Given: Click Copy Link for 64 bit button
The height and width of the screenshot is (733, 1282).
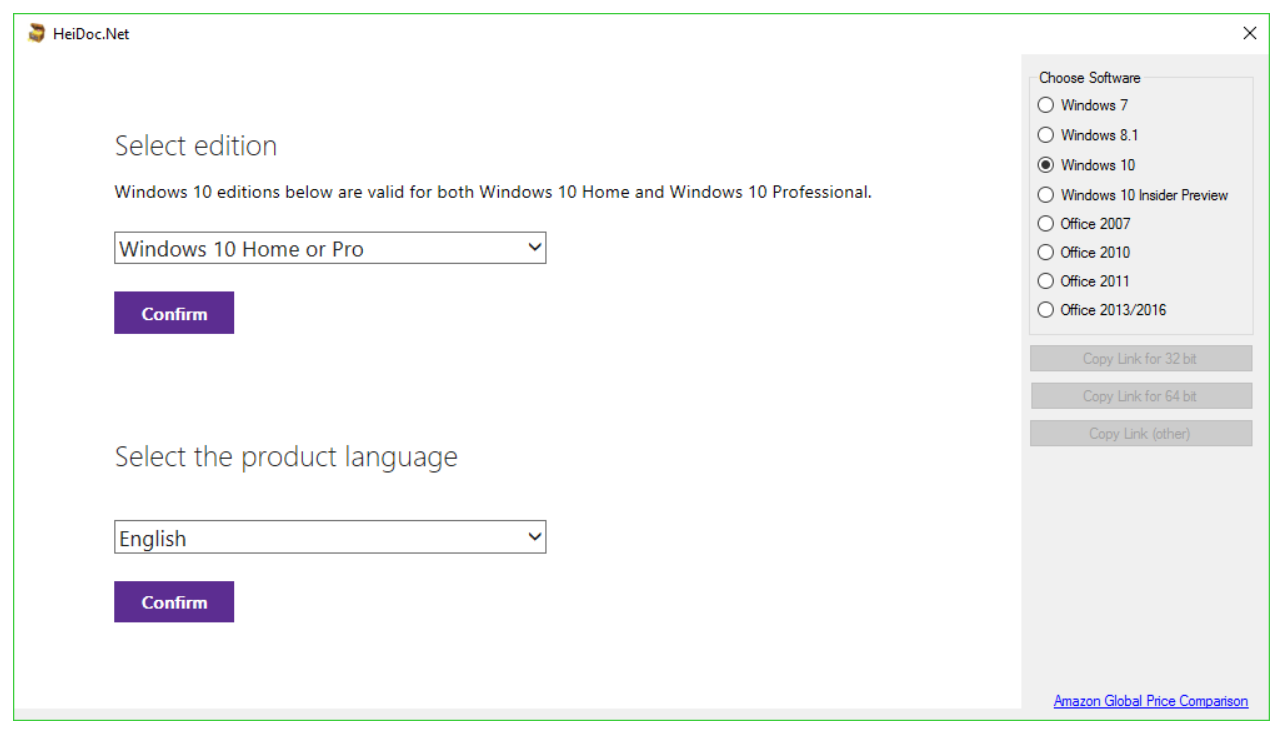Looking at the screenshot, I should coord(1140,396).
